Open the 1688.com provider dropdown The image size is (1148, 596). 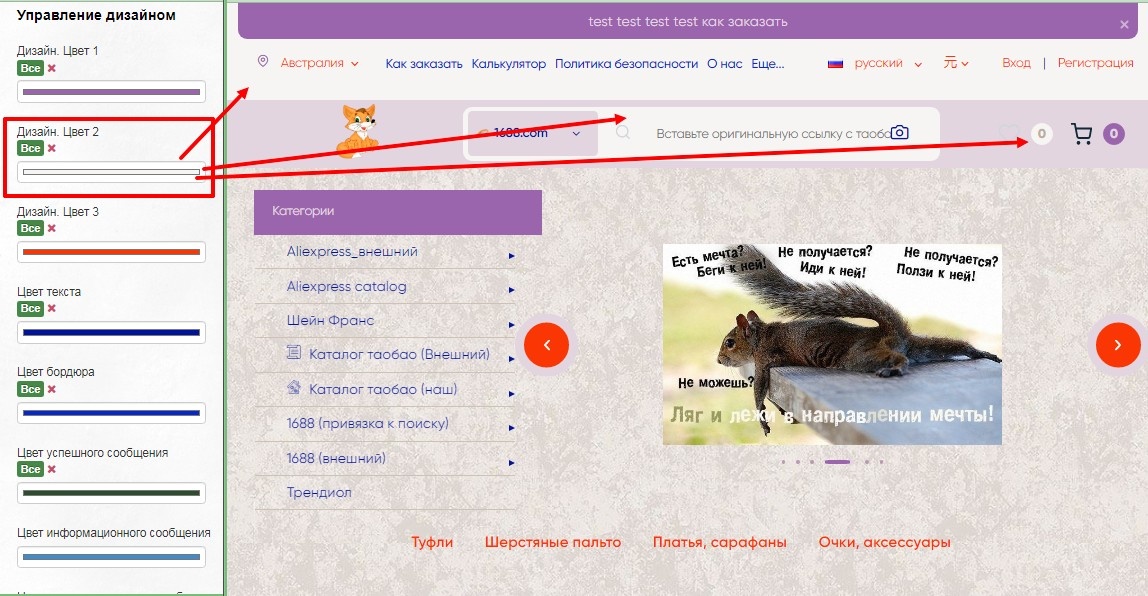(x=532, y=133)
